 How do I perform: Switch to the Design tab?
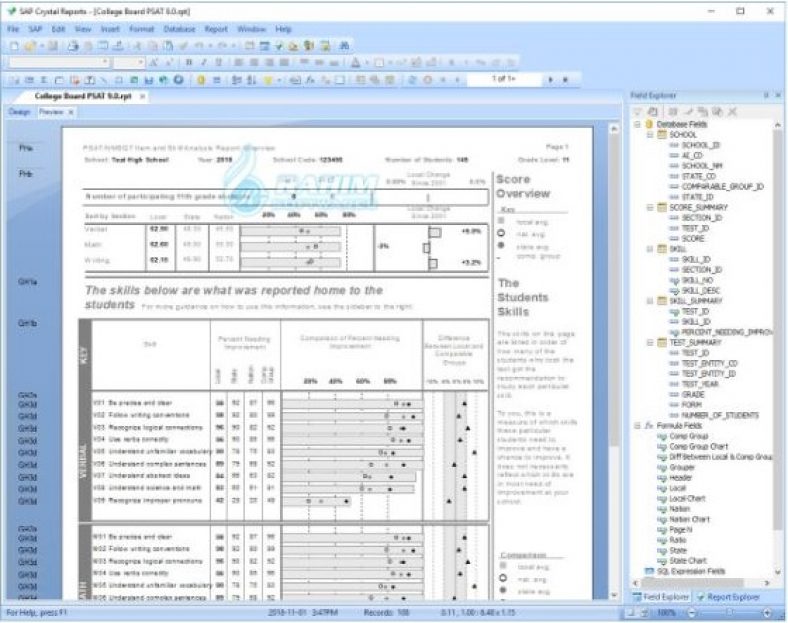(19, 112)
